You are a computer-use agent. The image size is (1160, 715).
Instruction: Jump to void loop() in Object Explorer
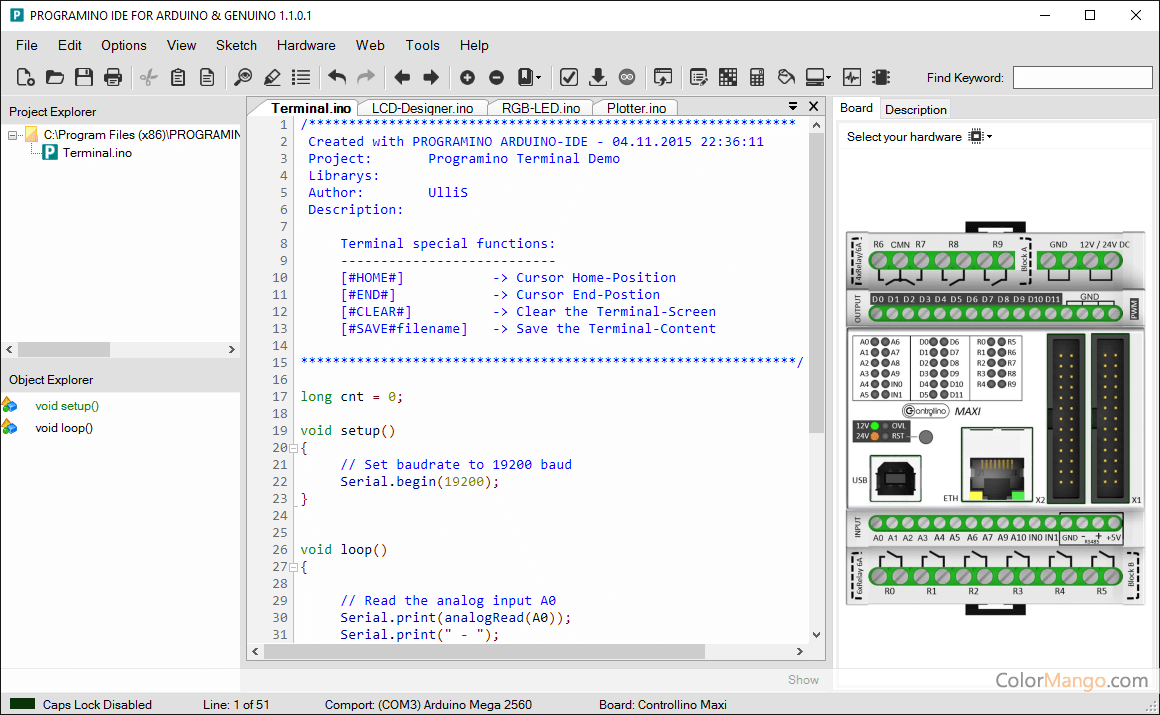[x=64, y=428]
